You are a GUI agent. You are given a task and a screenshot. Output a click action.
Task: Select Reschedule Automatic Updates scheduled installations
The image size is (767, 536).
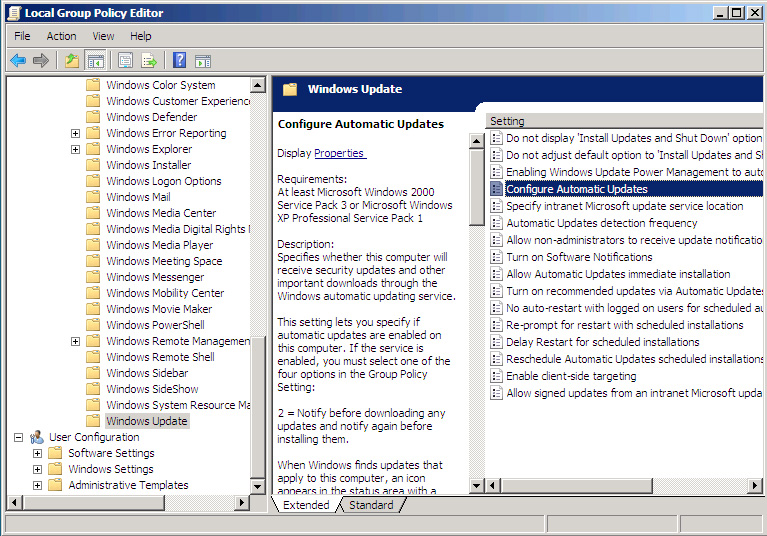[634, 359]
